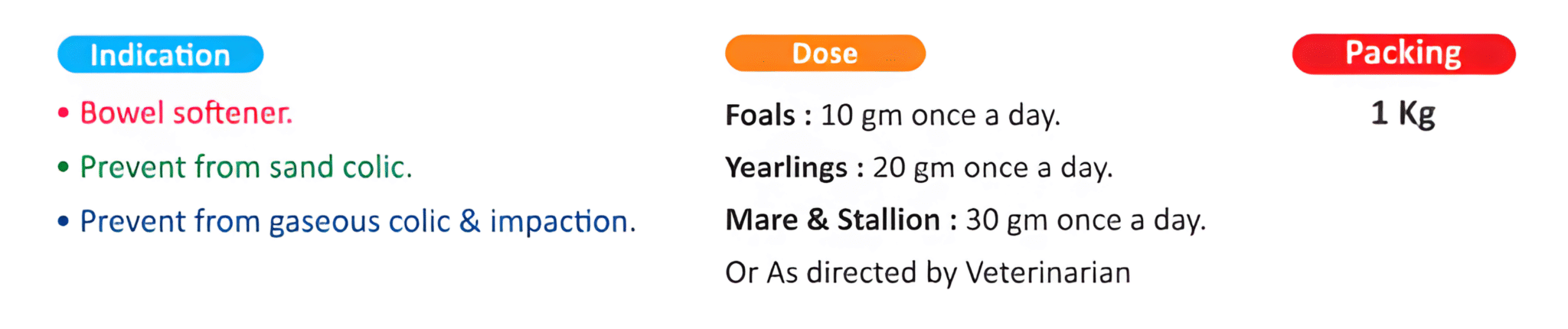This screenshot has width=1568, height=329.
Task: Select the "1 Kg" packing size text
Action: point(1403,113)
